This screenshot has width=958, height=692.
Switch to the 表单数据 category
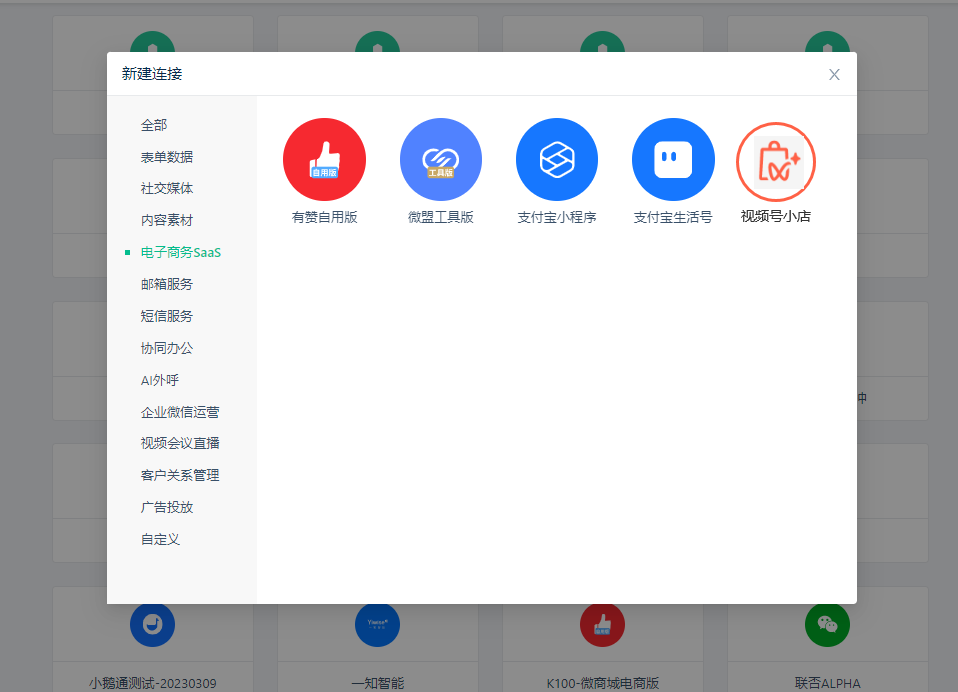[167, 157]
